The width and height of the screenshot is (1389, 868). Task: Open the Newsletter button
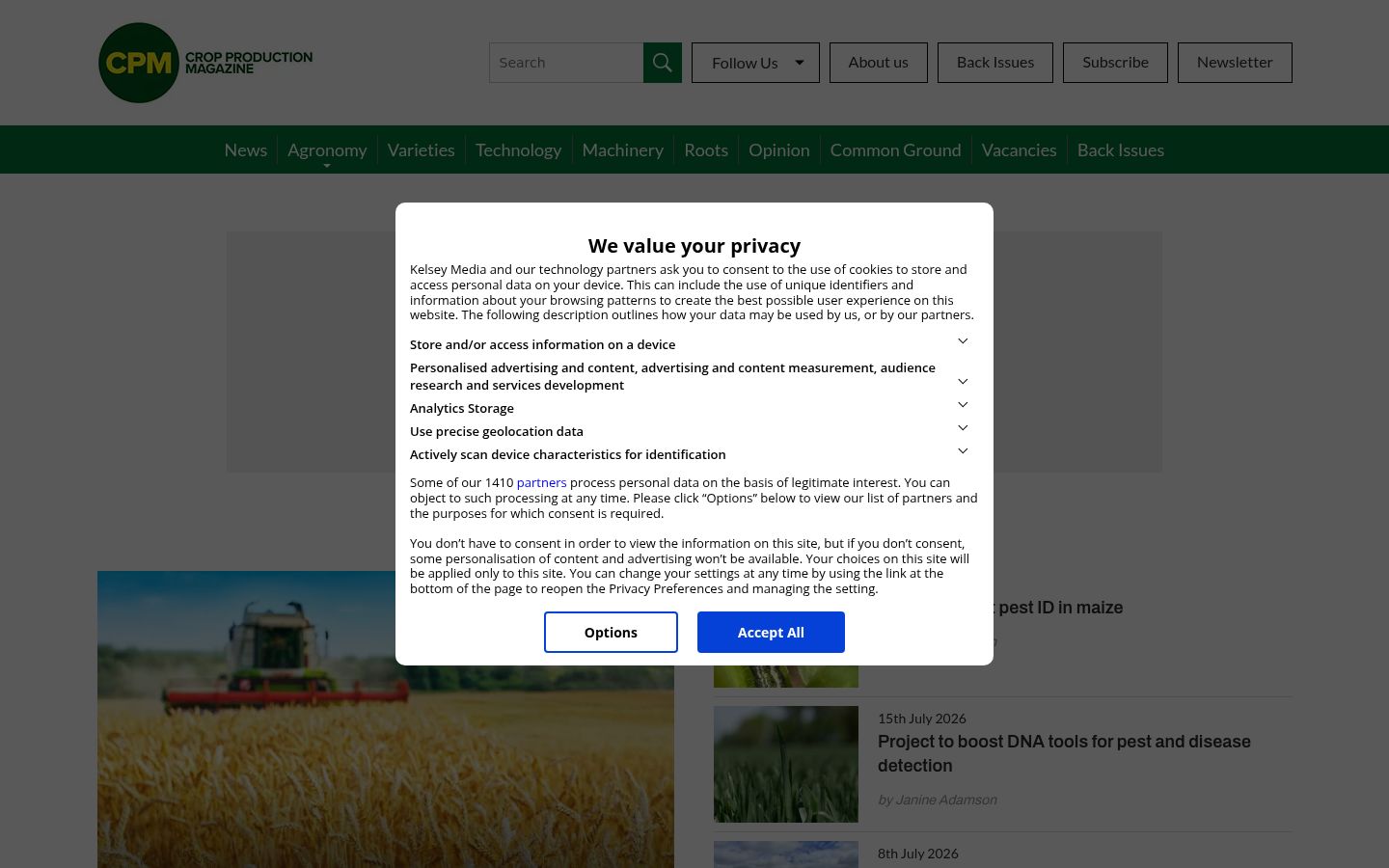tap(1235, 63)
